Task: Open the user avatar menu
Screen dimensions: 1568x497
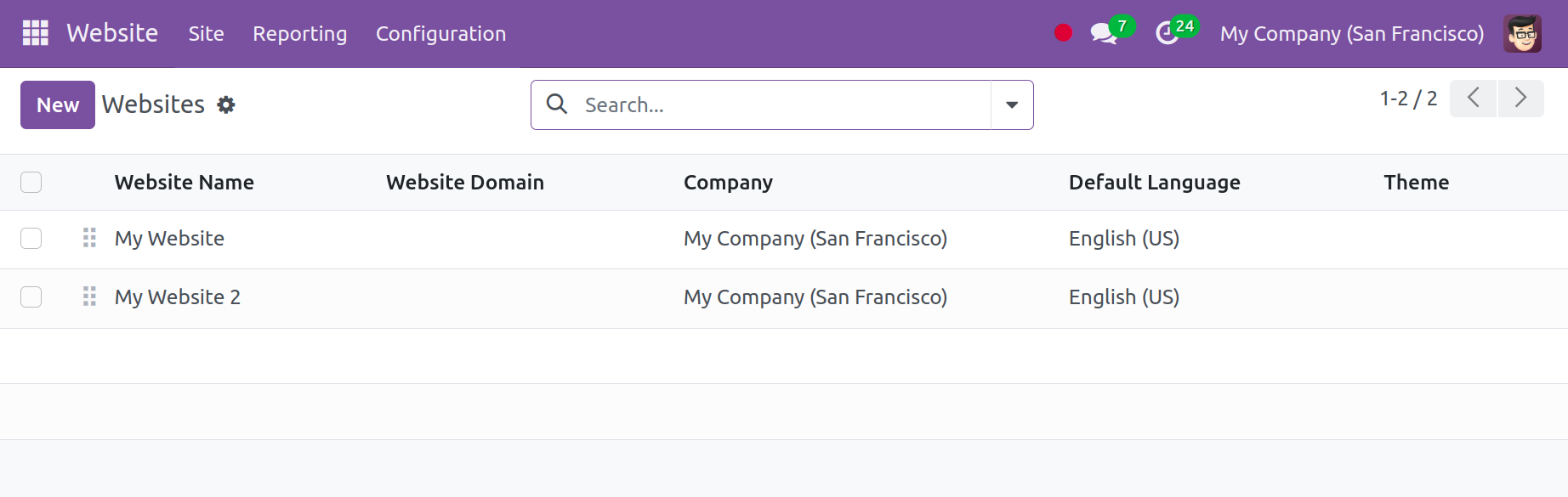Action: (1521, 33)
